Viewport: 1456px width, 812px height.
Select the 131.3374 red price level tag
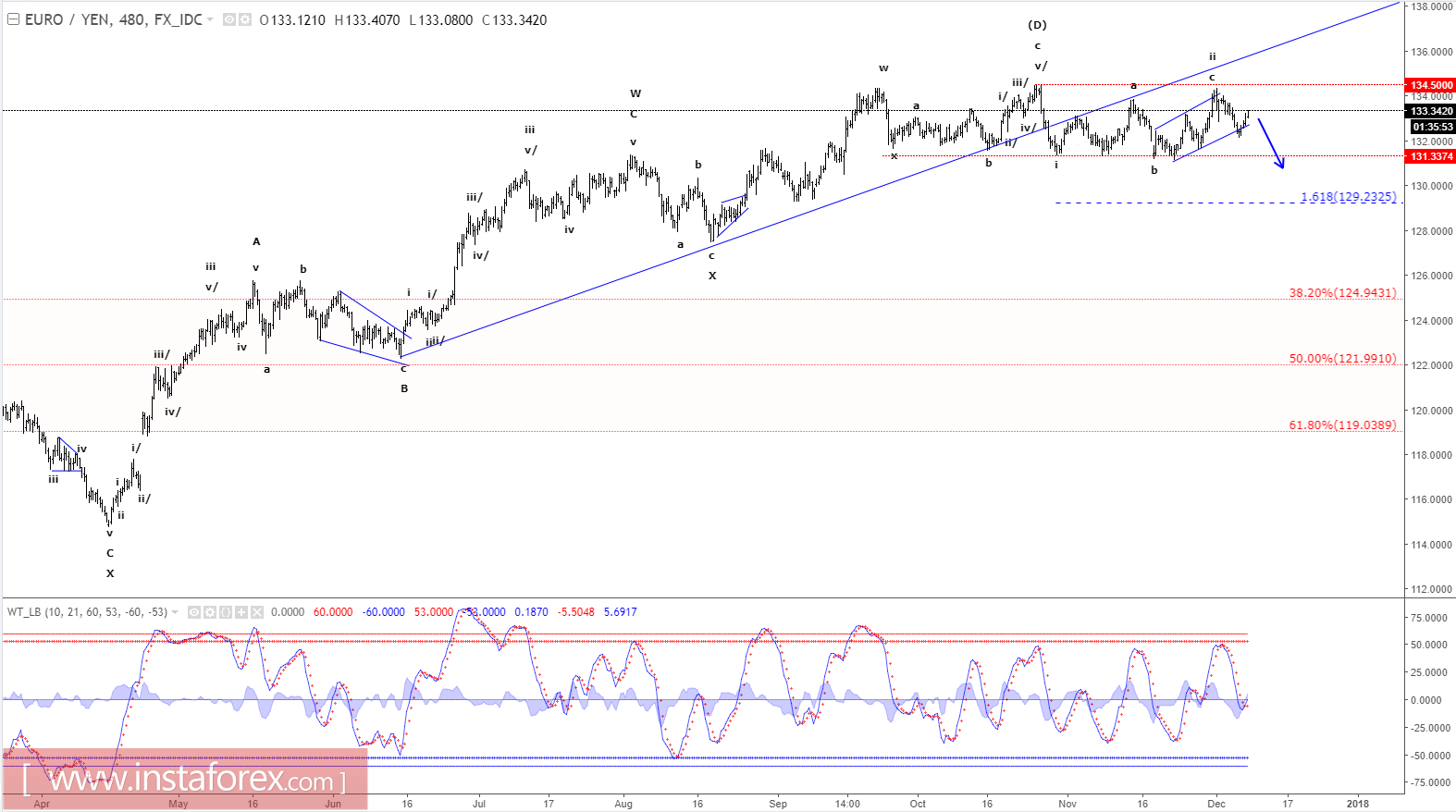pos(1430,156)
